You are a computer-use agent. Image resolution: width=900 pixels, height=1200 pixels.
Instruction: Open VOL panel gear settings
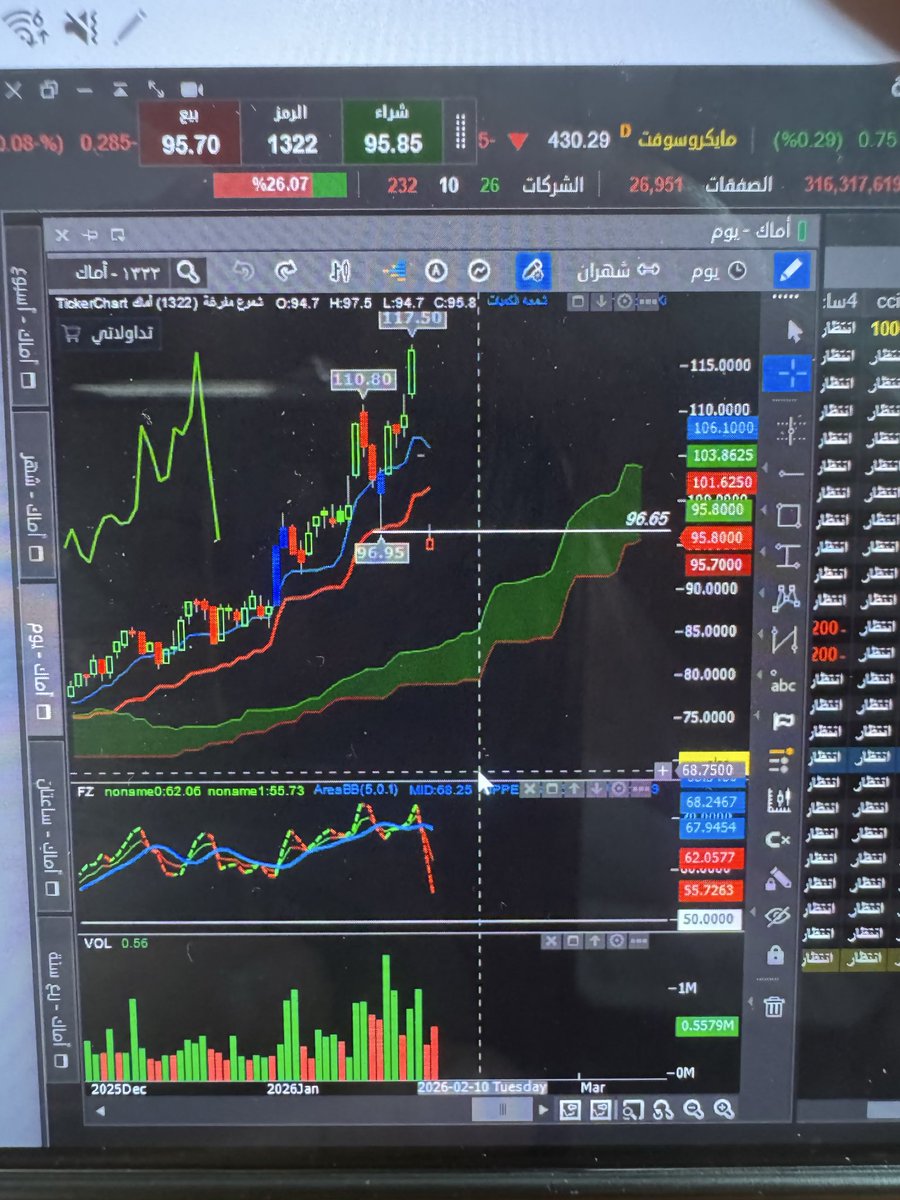(x=617, y=941)
